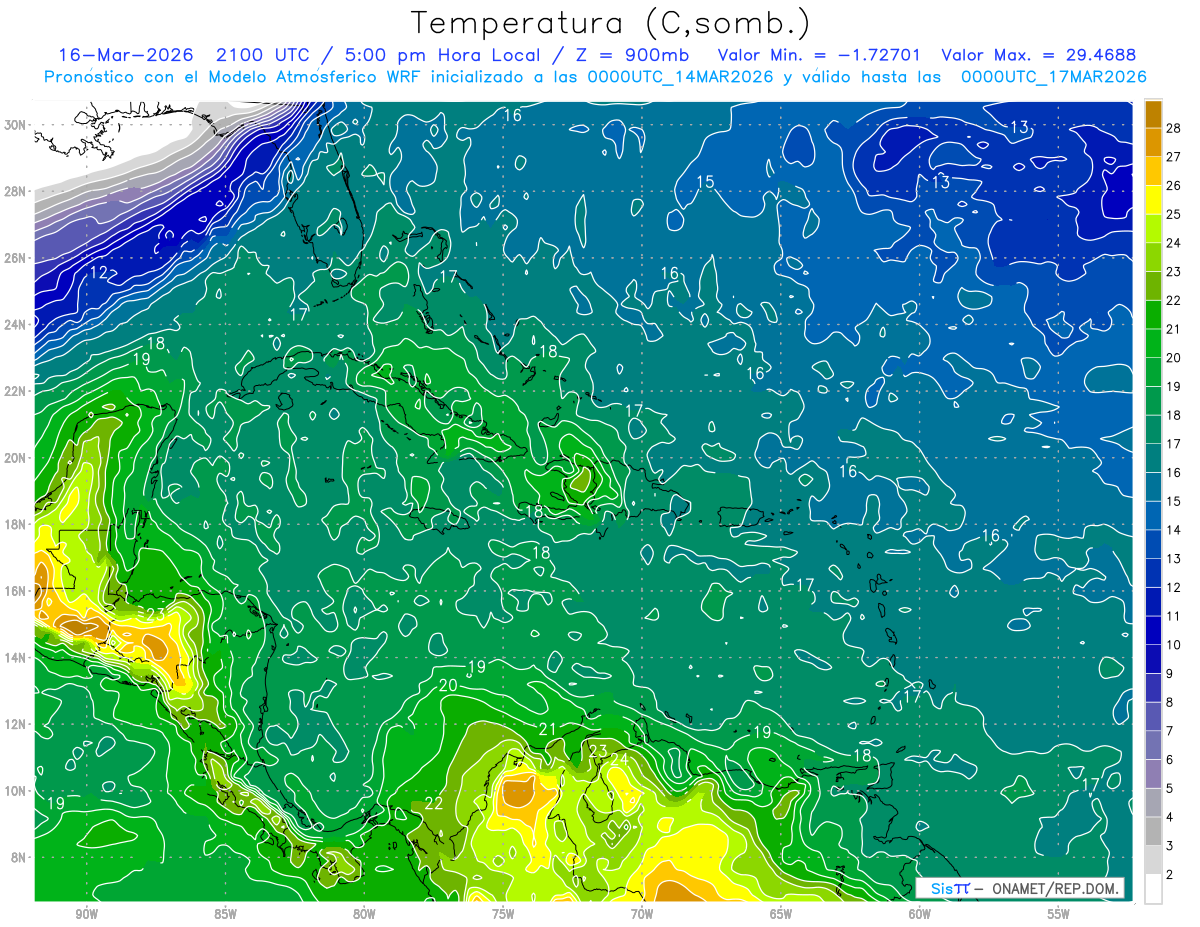Click the longitude axis label "60W"
The width and height of the screenshot is (1200, 927).
(x=920, y=913)
